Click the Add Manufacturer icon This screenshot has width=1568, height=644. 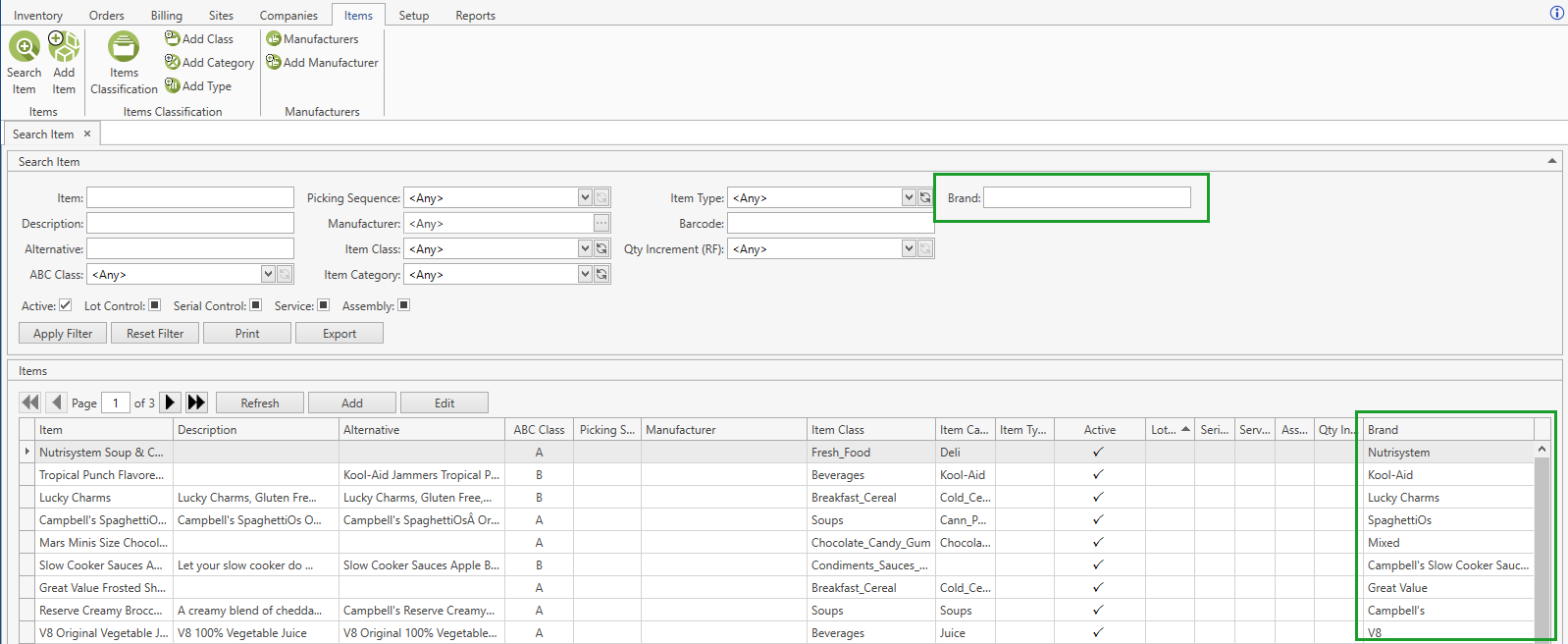pyautogui.click(x=274, y=62)
